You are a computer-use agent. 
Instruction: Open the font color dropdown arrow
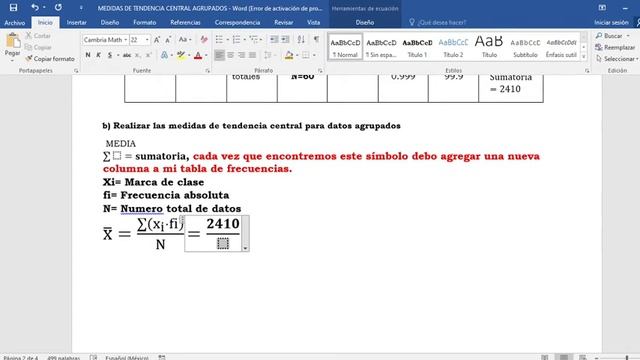pos(206,55)
